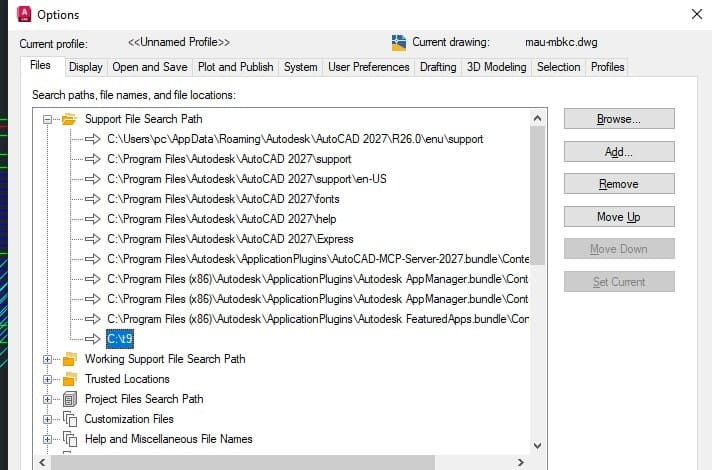The image size is (712, 470).
Task: Click arrow icon beside AutoCAD-MCP-Server-2027.bundle path
Action: click(93, 259)
